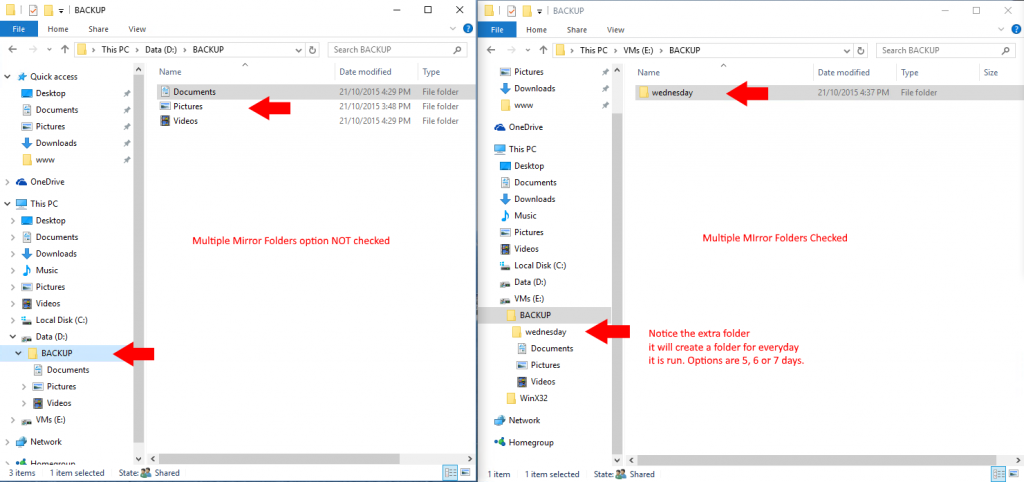Select Network in right window navigation
This screenshot has width=1024, height=482.
tap(524, 421)
